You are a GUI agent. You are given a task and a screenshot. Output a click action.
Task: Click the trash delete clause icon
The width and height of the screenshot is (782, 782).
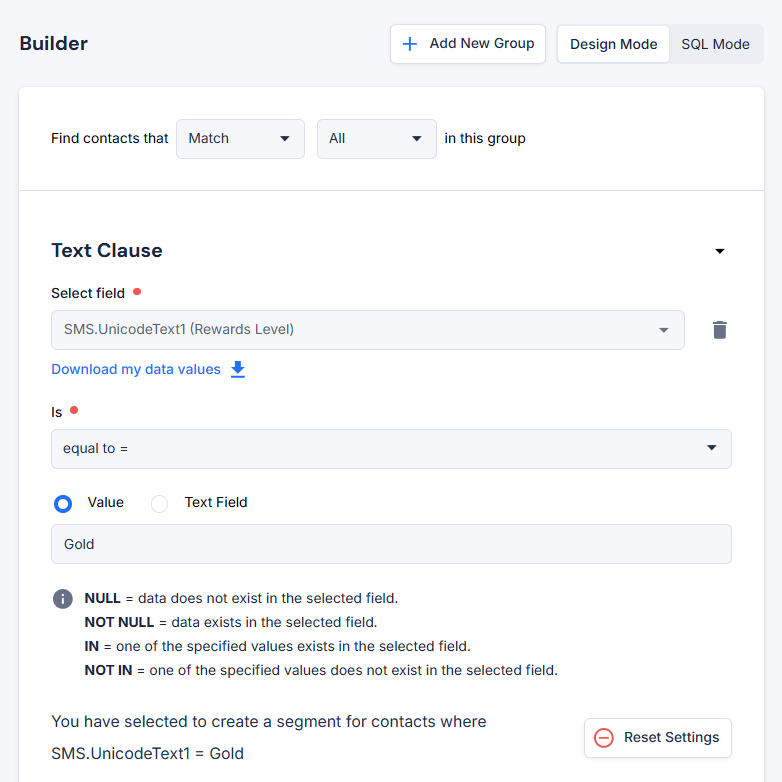pyautogui.click(x=719, y=330)
